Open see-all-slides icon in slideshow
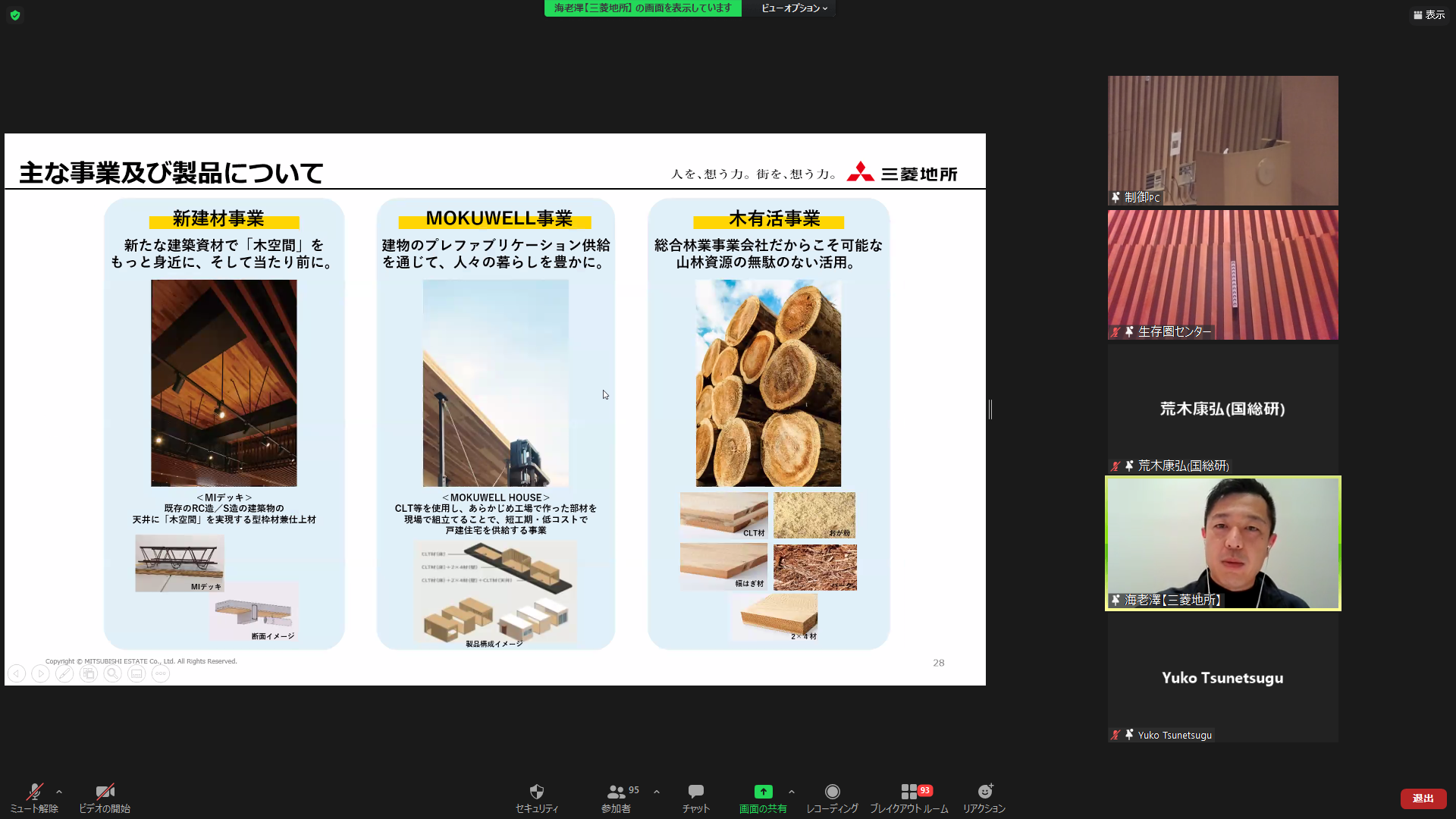Screen dimensions: 1456x819 pos(89,673)
